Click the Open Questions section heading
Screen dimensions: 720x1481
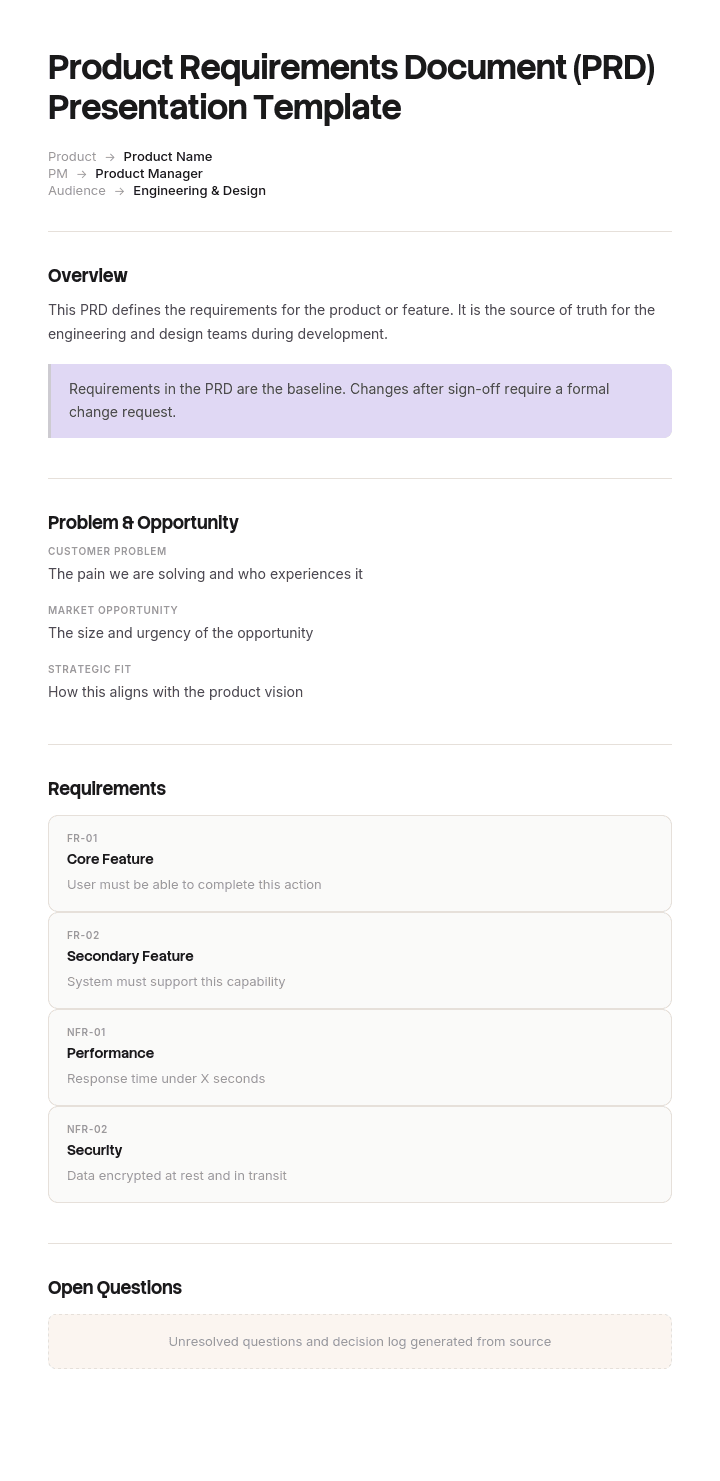[x=115, y=1288]
